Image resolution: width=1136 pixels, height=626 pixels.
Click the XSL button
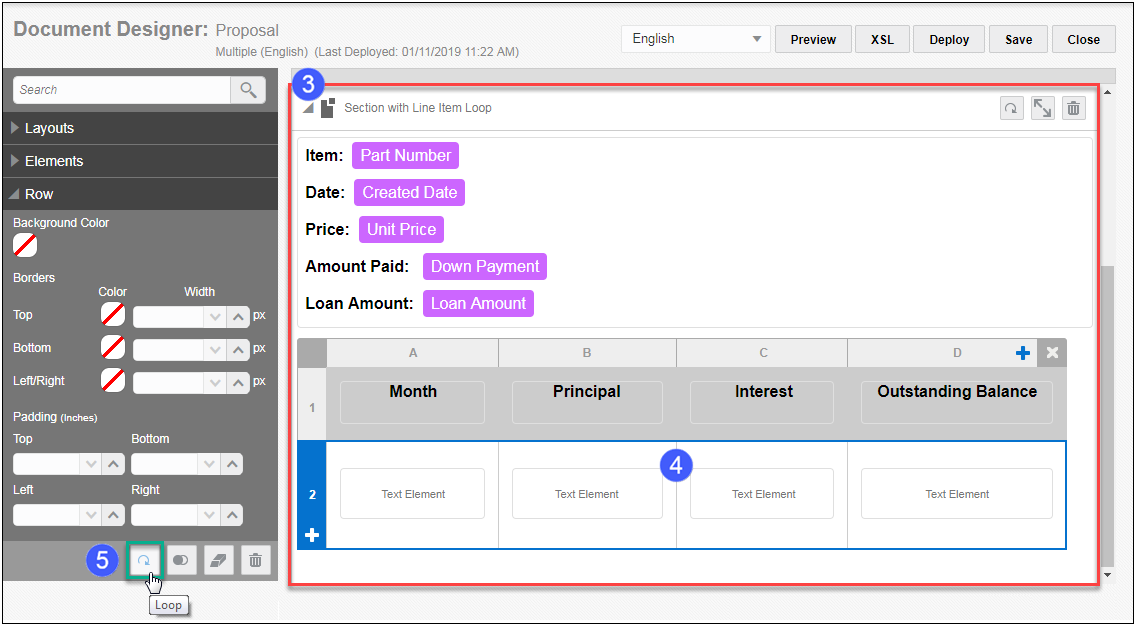click(x=882, y=40)
